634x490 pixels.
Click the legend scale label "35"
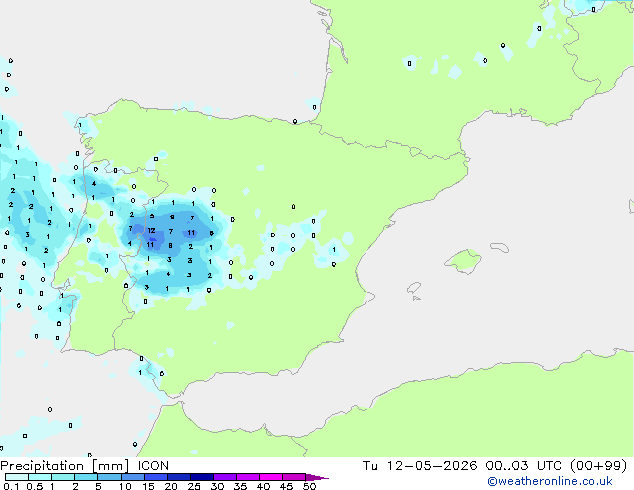coord(240,486)
